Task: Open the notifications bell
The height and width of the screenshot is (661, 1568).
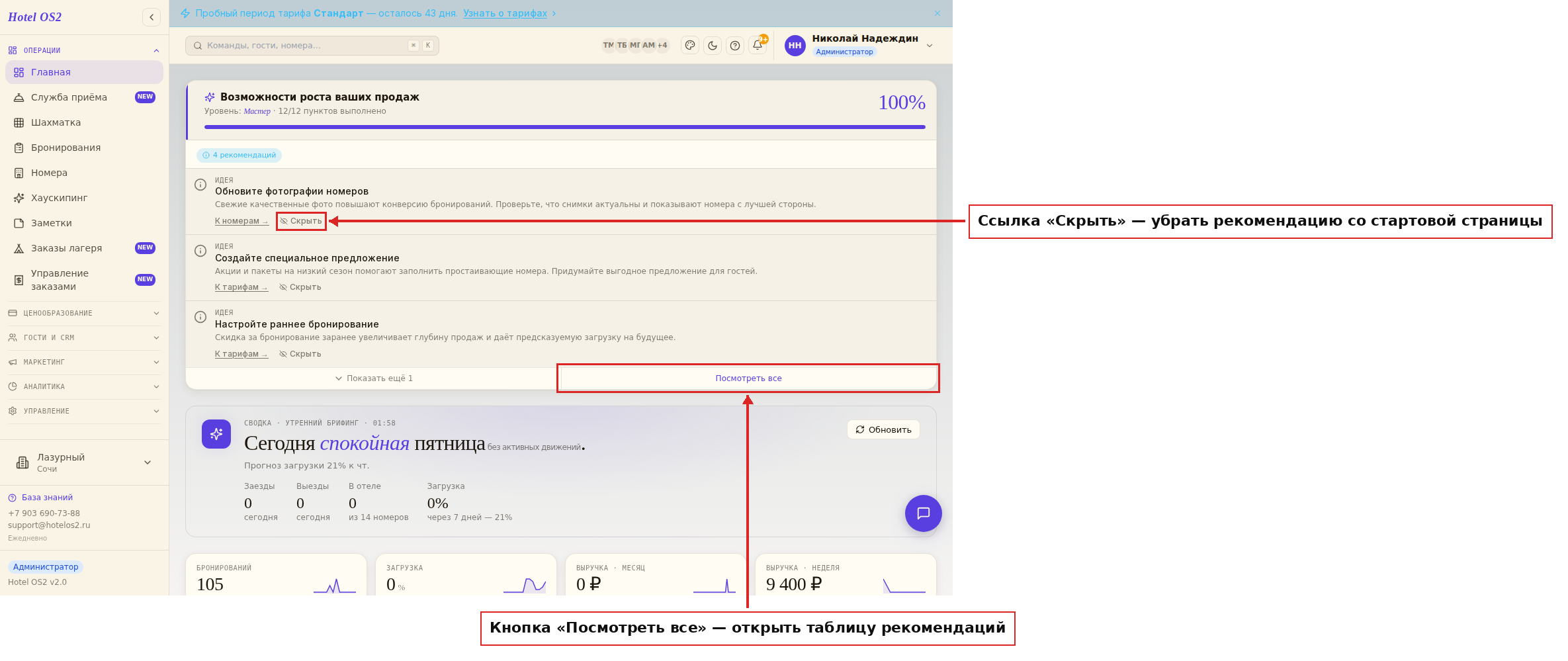Action: (758, 46)
